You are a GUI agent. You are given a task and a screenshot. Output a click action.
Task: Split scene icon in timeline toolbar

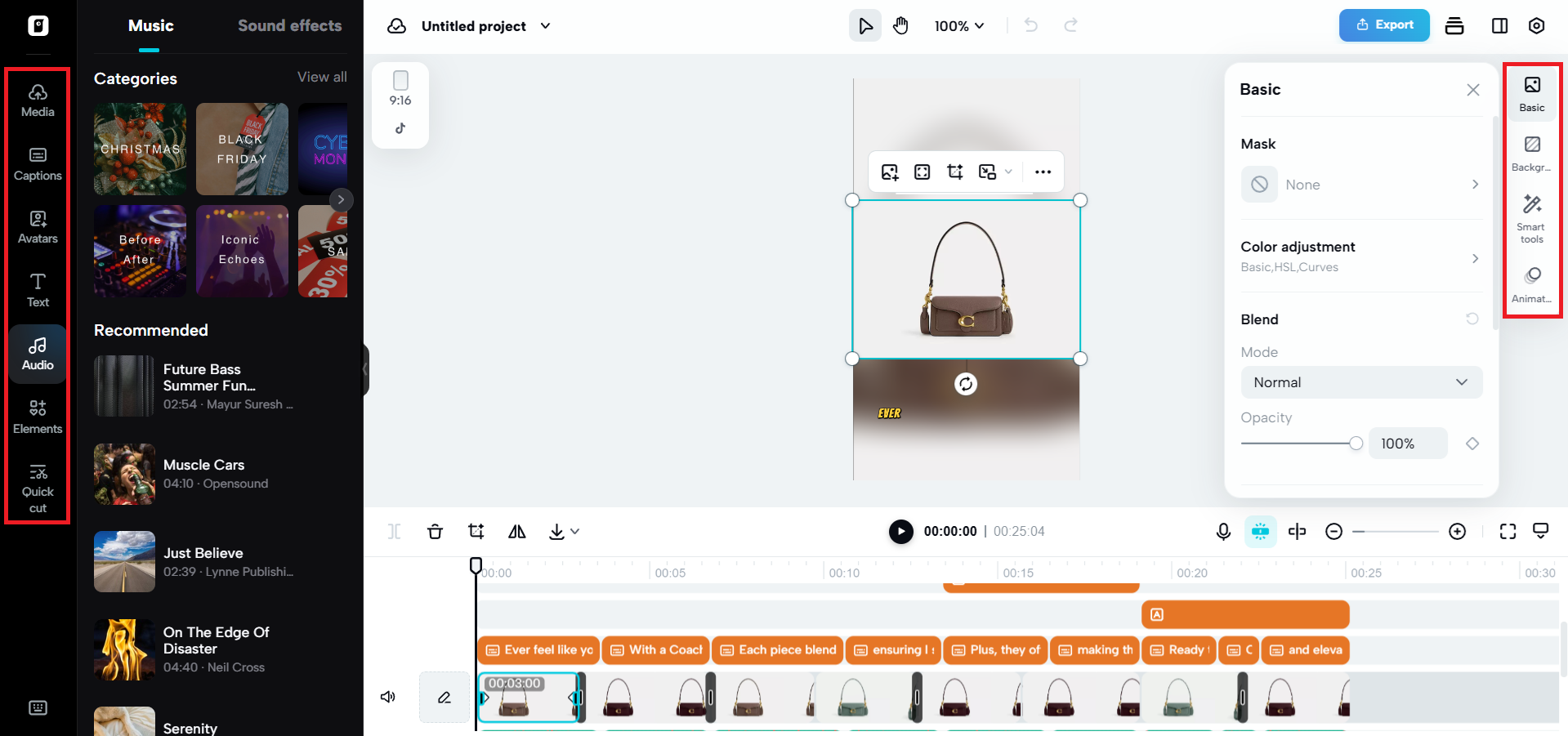(1297, 532)
